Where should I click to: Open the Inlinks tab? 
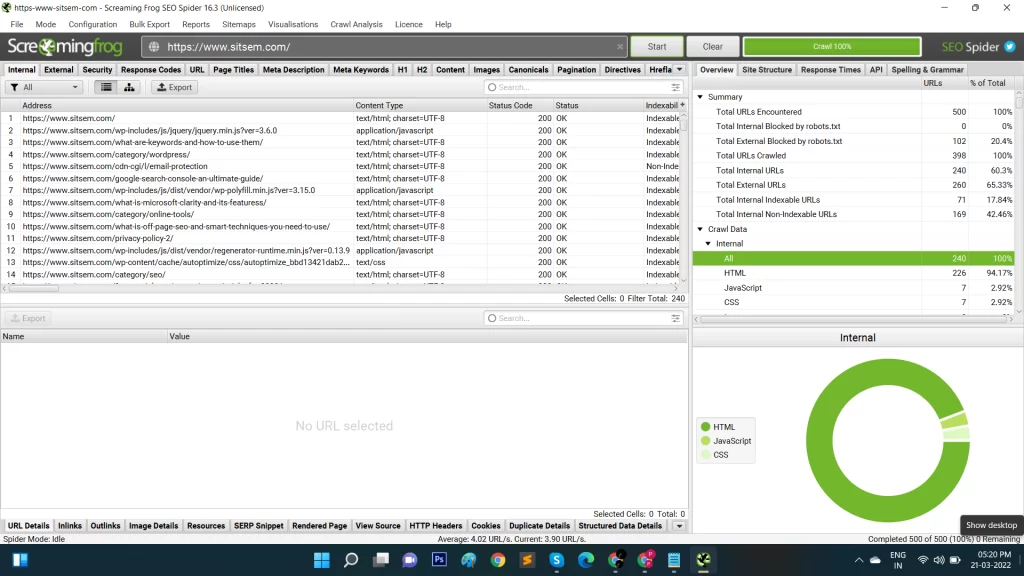coord(70,526)
